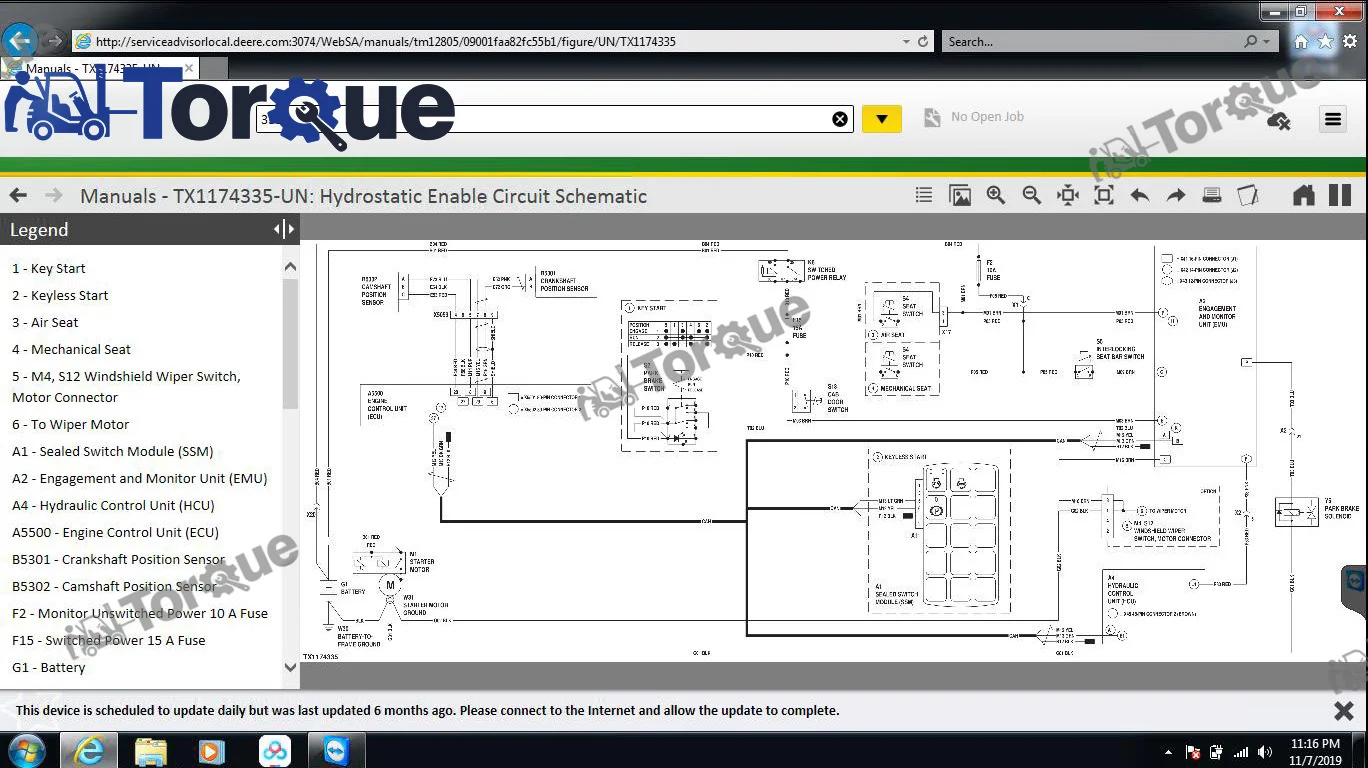Click the redo arrow in the manual toolbar
The image size is (1368, 768).
pyautogui.click(x=1176, y=196)
